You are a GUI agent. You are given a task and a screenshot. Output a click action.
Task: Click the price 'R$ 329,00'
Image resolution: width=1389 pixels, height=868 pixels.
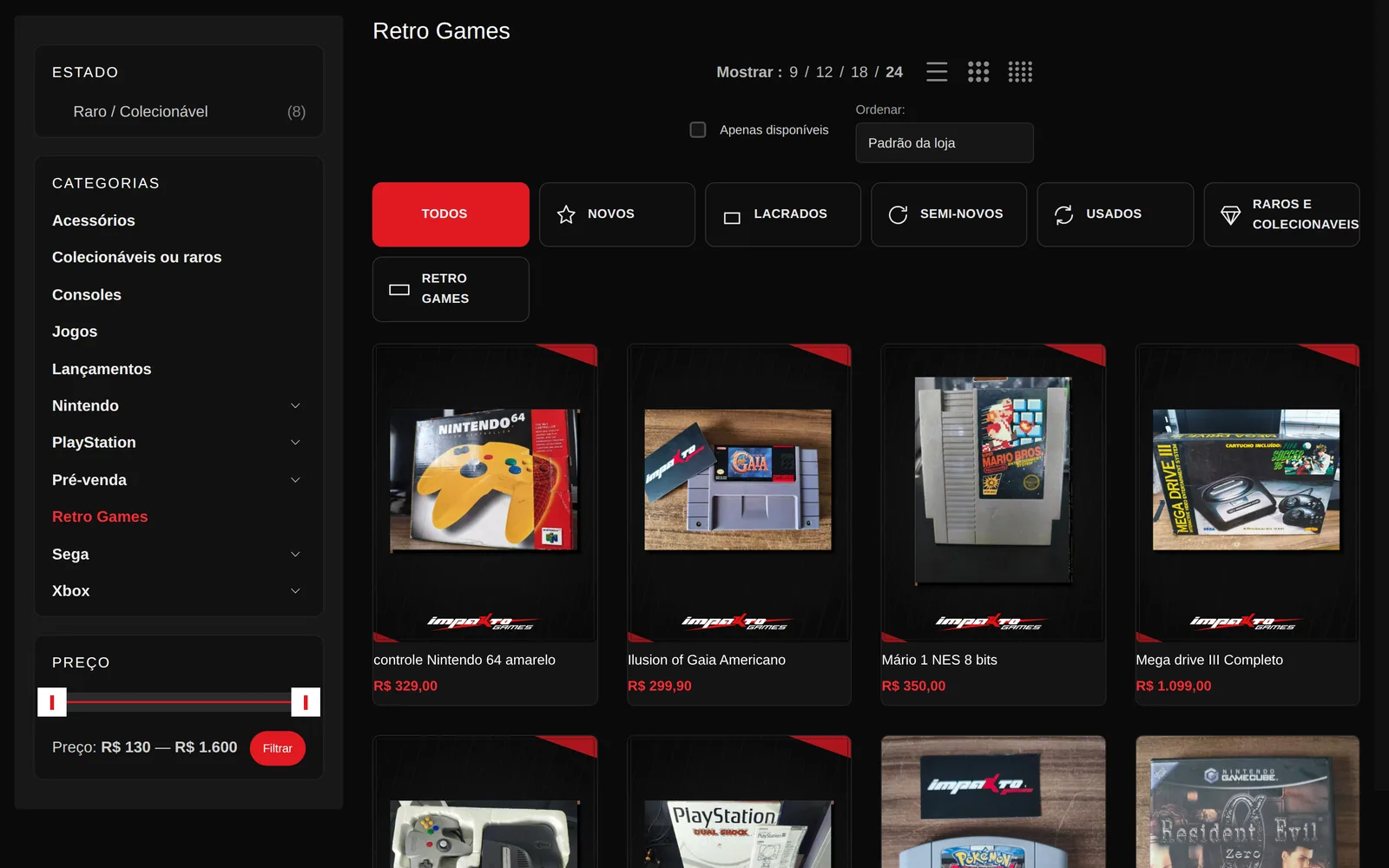[x=405, y=686]
